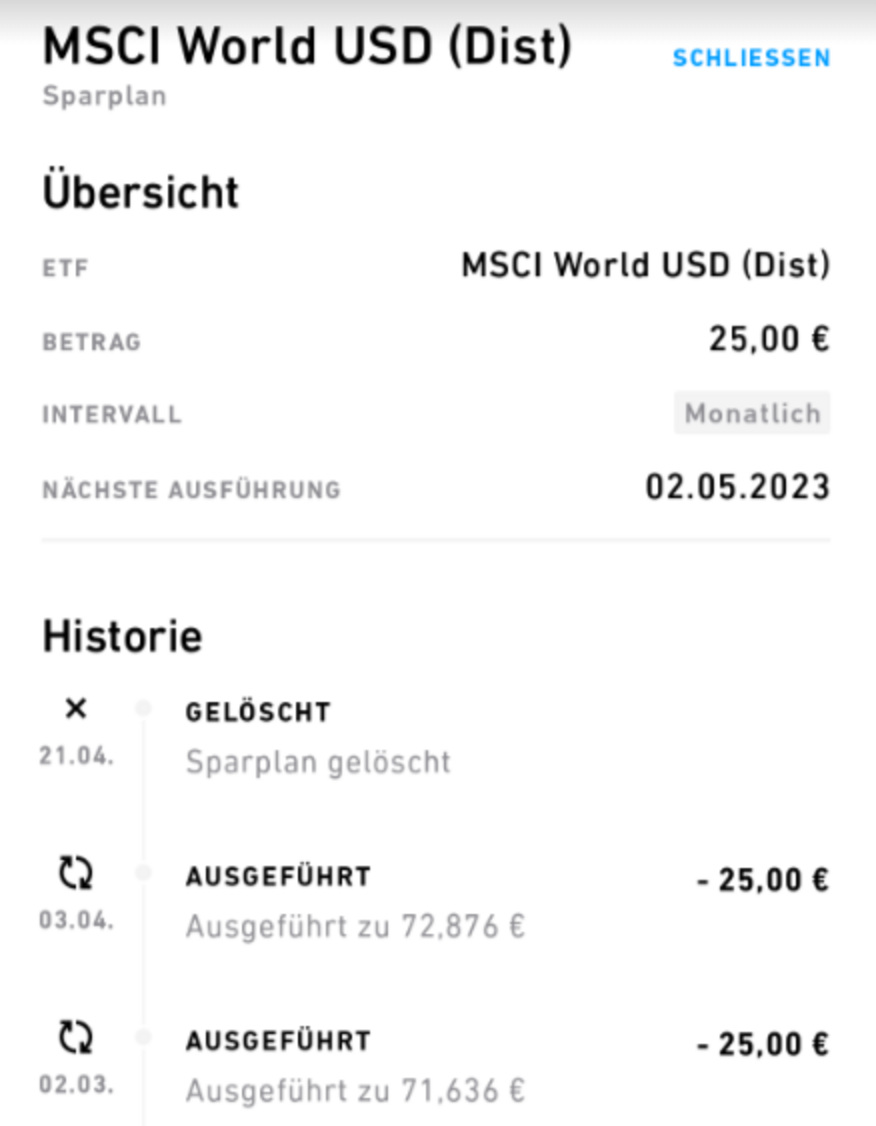This screenshot has height=1126, width=876.
Task: Select 'Ausgeführt zu 71,636 €' entry
Action: click(355, 1090)
